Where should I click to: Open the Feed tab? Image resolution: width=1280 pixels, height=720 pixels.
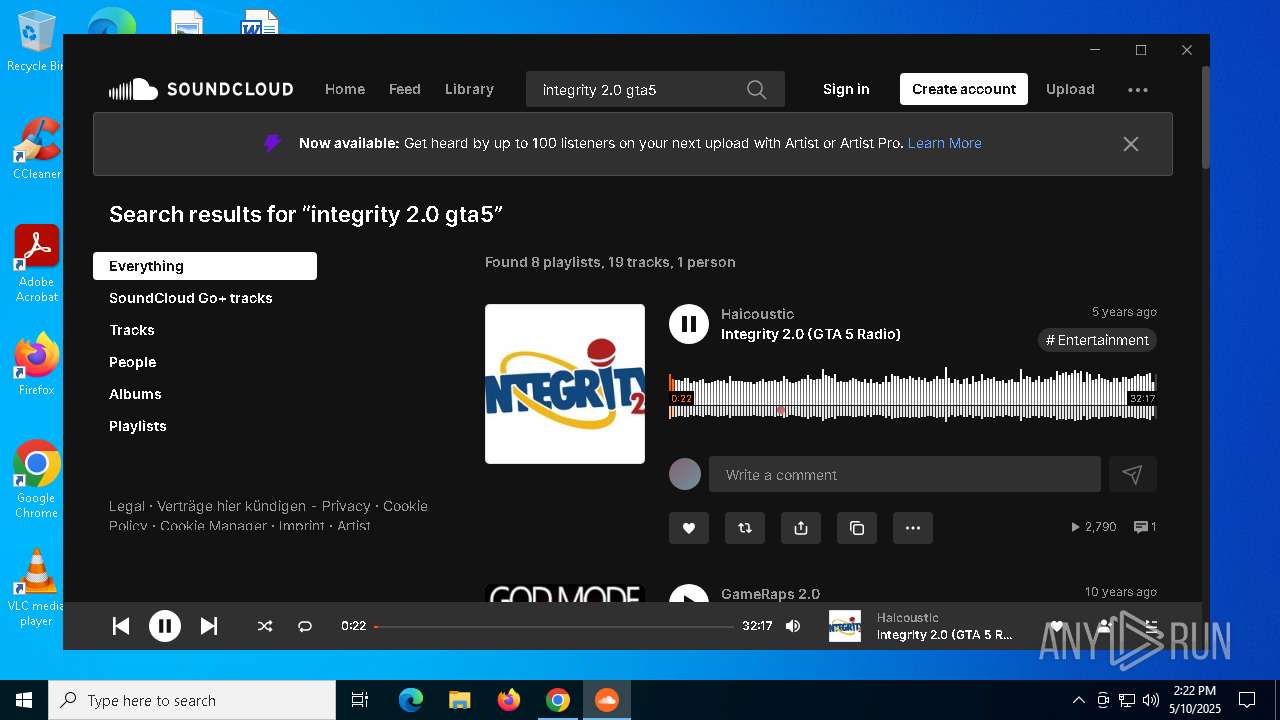405,89
